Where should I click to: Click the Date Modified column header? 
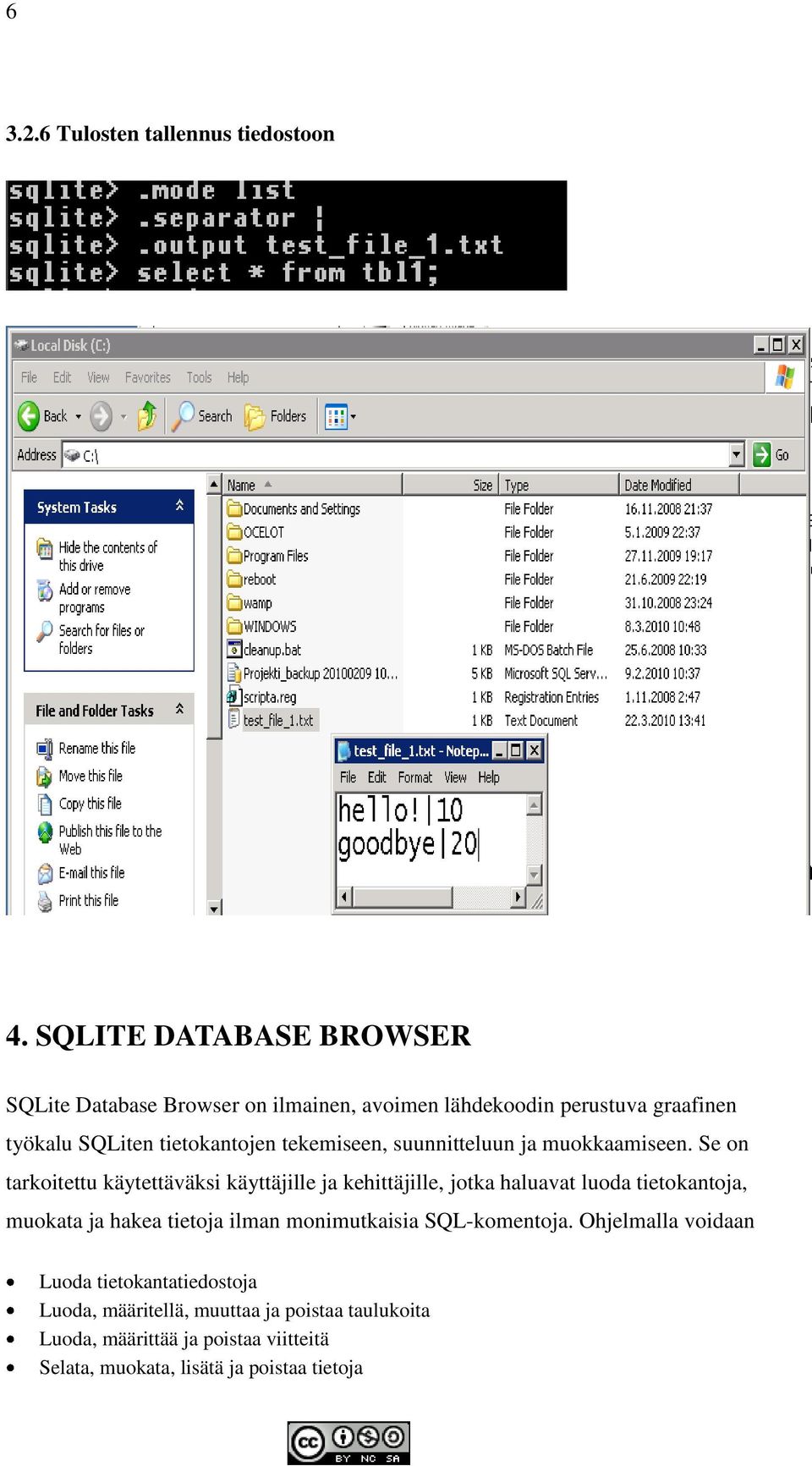pyautogui.click(x=679, y=485)
